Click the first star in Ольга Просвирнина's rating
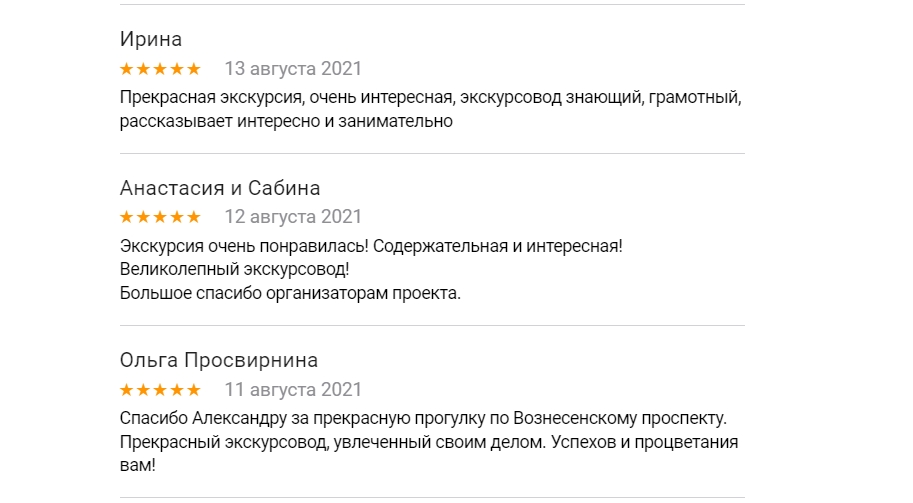This screenshot has height=503, width=913. (127, 390)
